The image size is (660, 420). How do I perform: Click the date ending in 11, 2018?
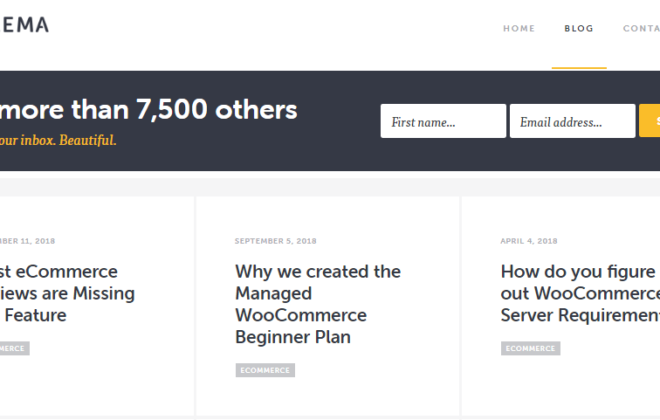(27, 241)
